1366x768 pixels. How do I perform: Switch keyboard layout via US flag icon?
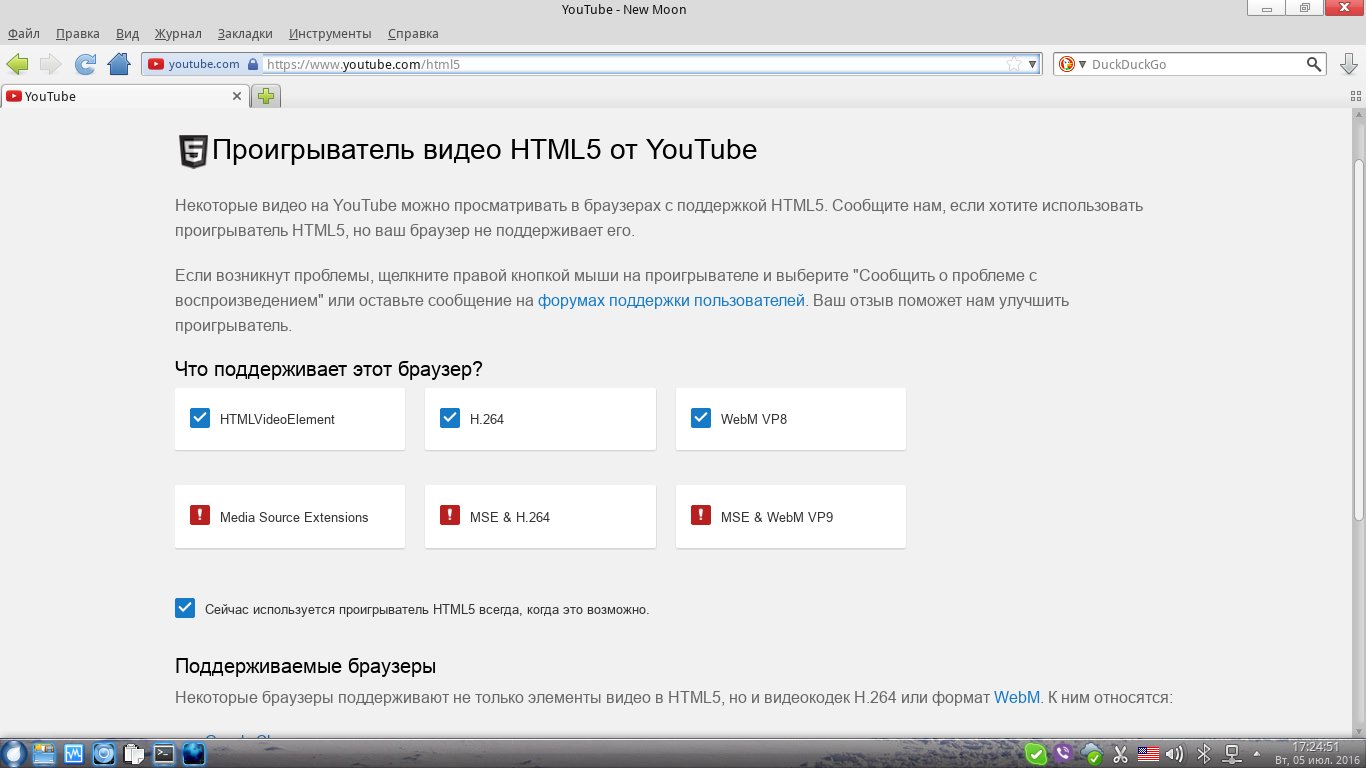click(x=1147, y=754)
